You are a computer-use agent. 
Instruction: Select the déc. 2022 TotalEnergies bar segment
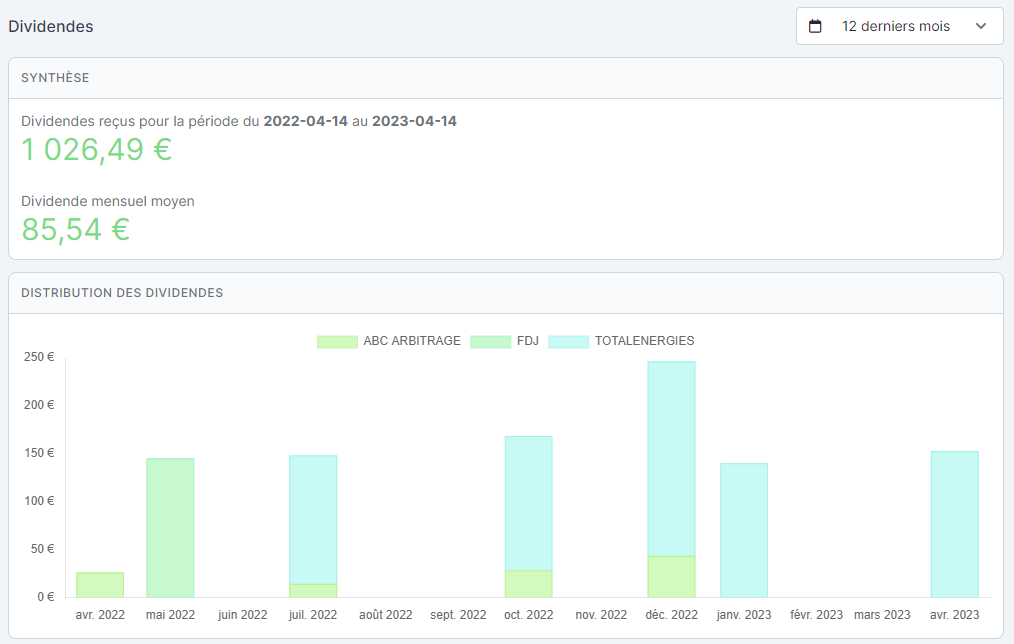click(x=671, y=458)
